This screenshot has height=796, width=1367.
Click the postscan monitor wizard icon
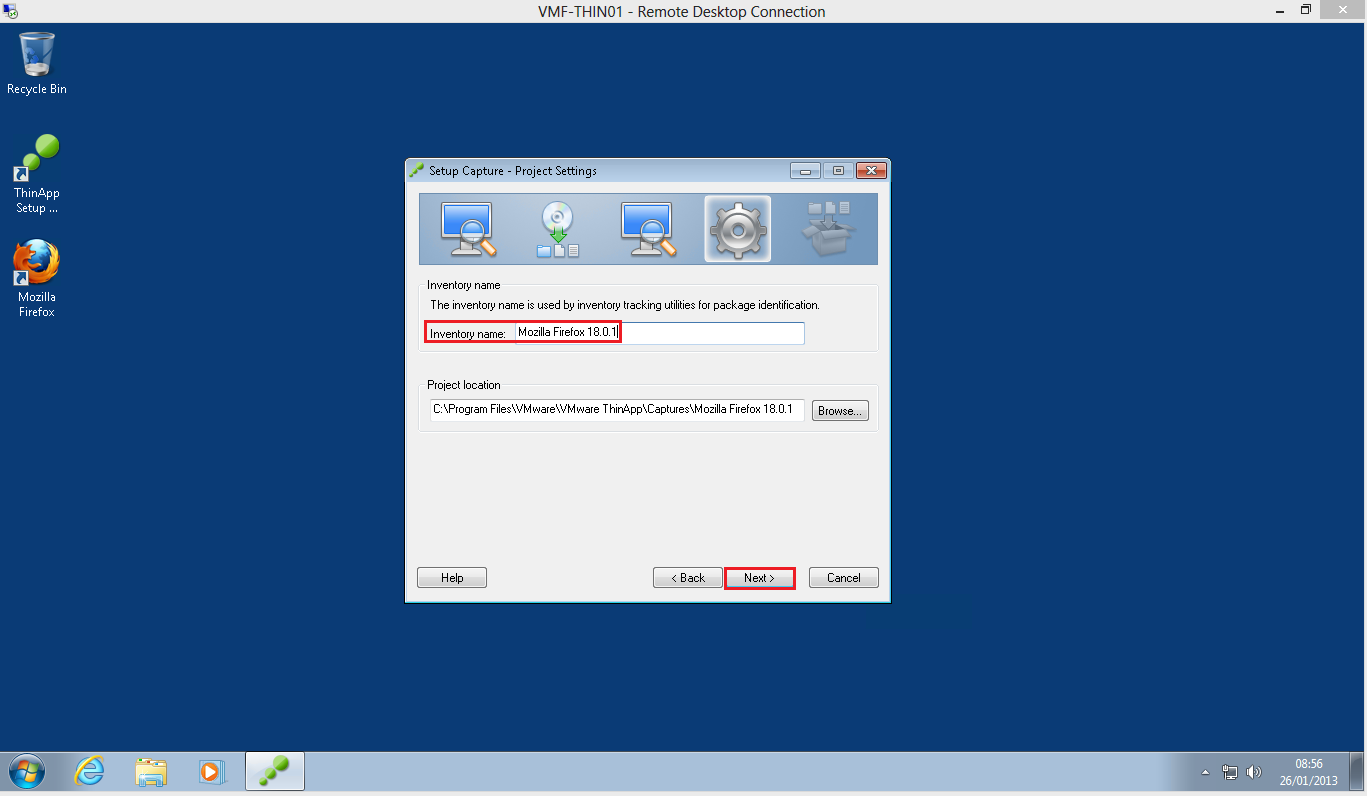[x=648, y=229]
